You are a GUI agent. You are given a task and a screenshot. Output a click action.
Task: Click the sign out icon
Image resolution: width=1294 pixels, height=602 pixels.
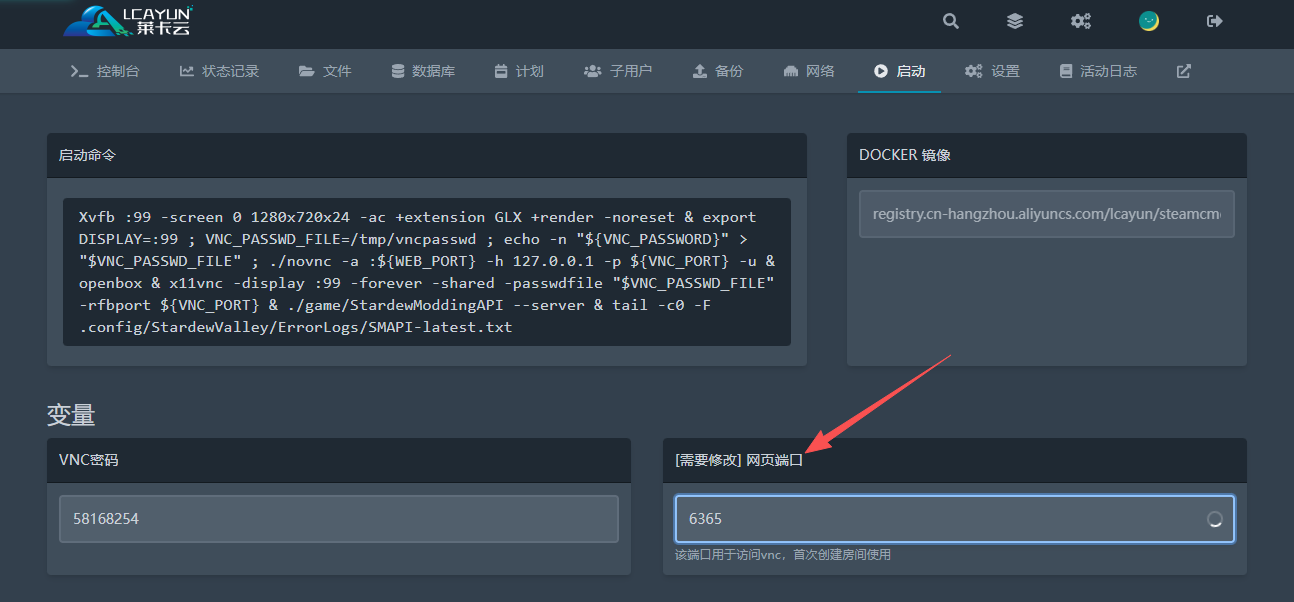coord(1215,21)
